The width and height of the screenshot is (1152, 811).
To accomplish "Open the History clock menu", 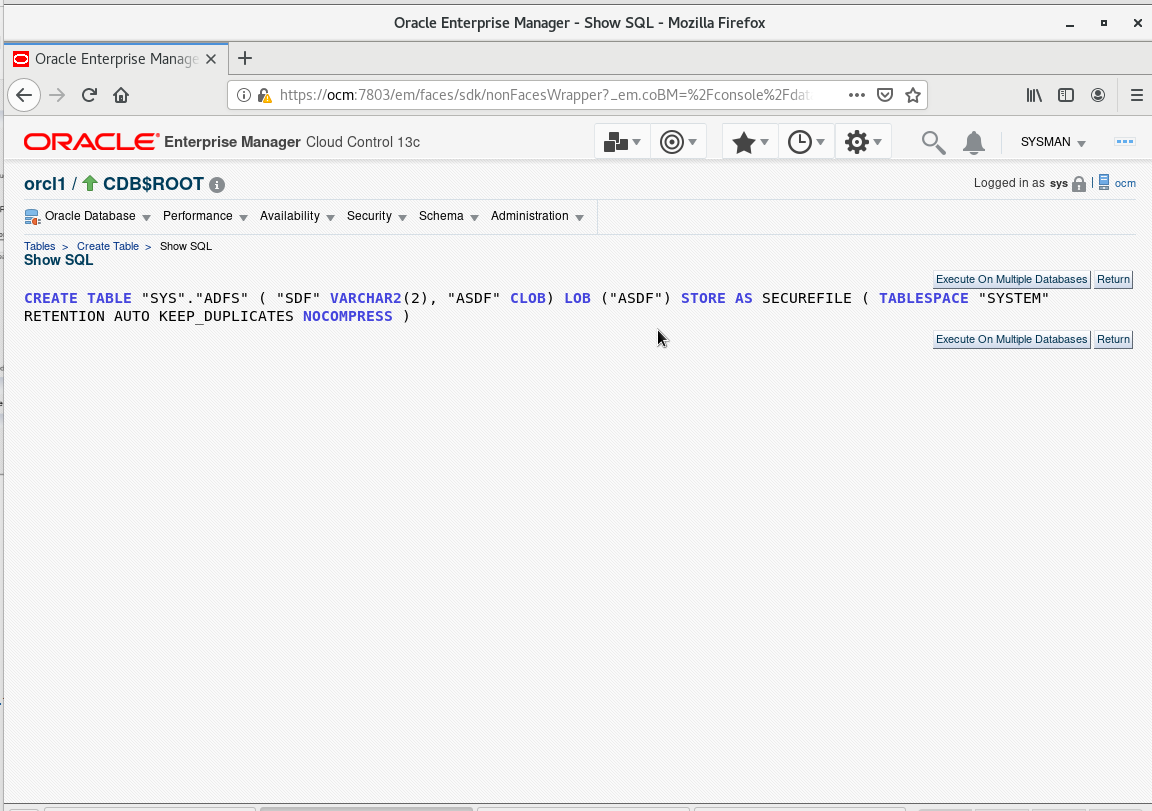I will [x=806, y=142].
